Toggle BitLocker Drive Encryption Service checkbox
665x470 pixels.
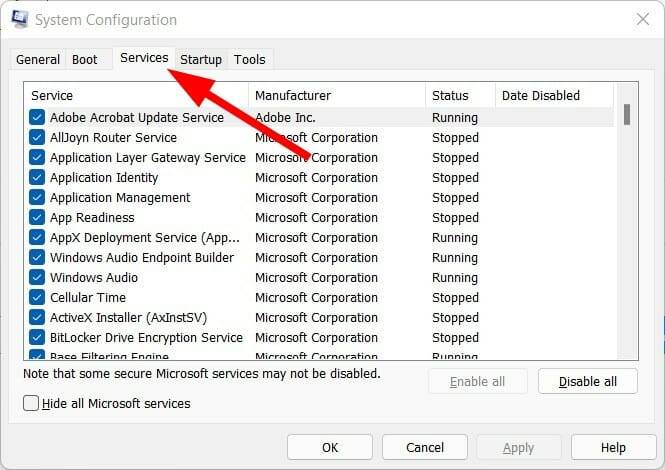pos(37,338)
